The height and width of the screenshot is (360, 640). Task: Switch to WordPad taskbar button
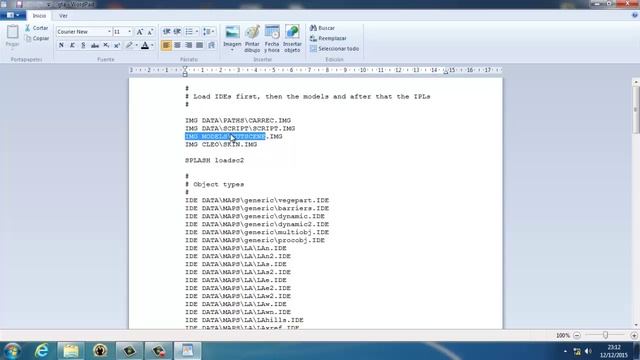click(x=187, y=351)
